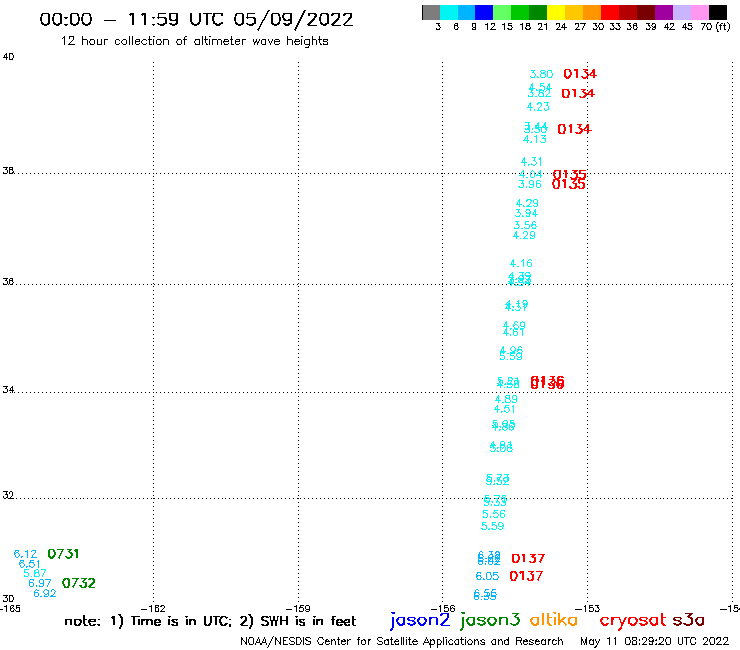Screen dimensions: 740x650
Task: Click the wave height value 6.05
Action: click(x=487, y=576)
